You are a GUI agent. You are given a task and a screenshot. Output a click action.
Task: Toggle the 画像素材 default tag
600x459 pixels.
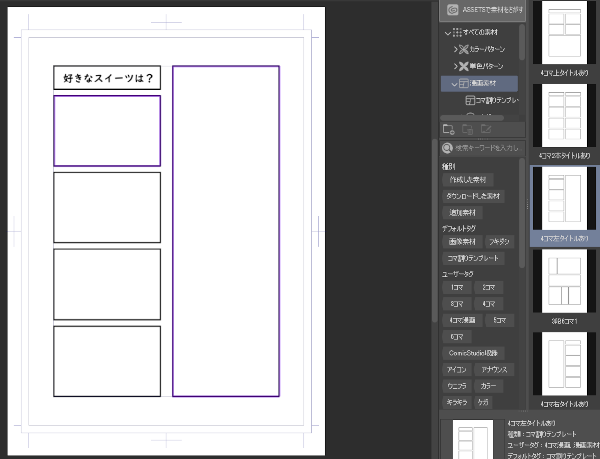(x=462, y=242)
